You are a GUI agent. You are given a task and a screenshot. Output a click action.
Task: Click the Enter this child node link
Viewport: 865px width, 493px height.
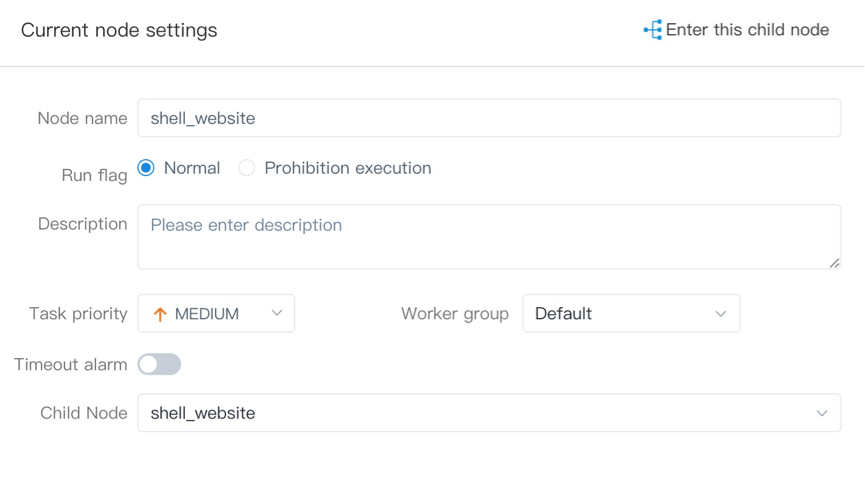(747, 30)
